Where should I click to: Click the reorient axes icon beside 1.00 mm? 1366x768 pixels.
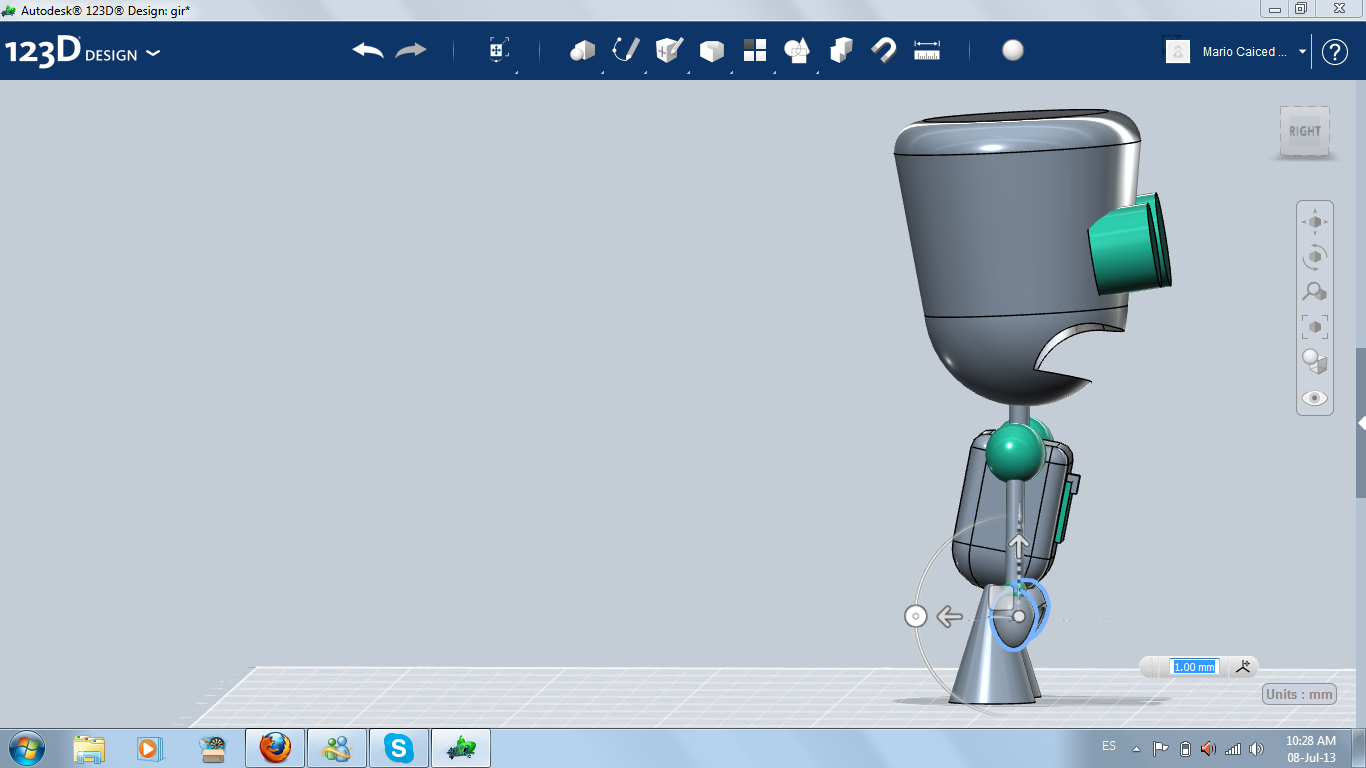tap(1244, 667)
